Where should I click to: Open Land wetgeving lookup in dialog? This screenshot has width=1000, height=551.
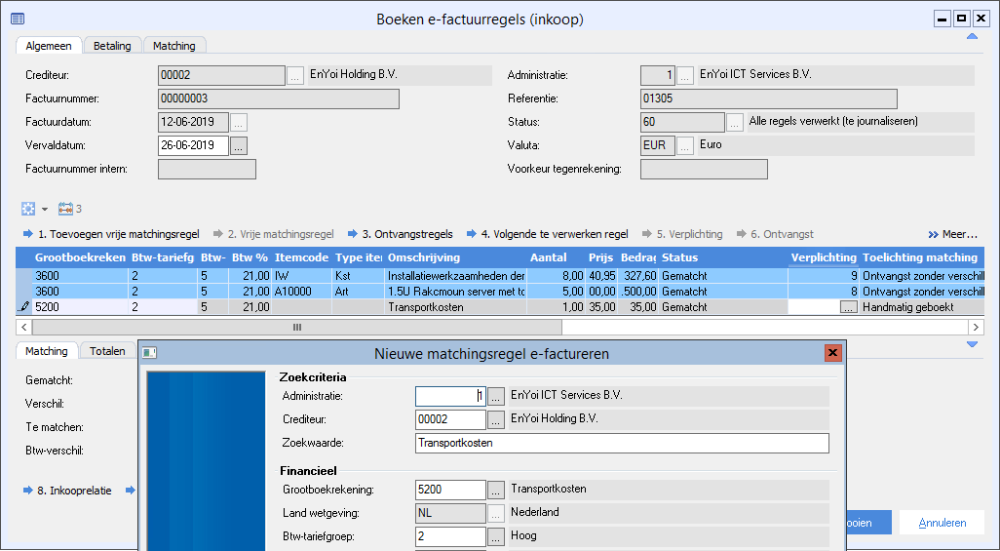tap(496, 513)
